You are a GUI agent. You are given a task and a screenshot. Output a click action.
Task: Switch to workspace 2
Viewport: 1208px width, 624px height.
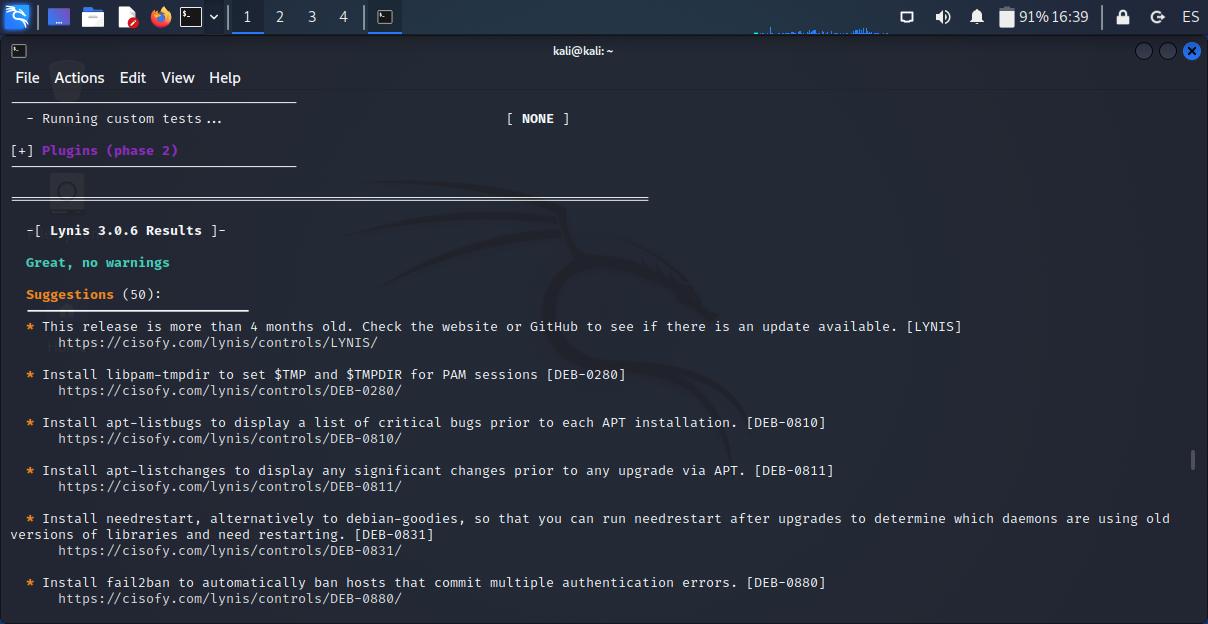pos(279,17)
